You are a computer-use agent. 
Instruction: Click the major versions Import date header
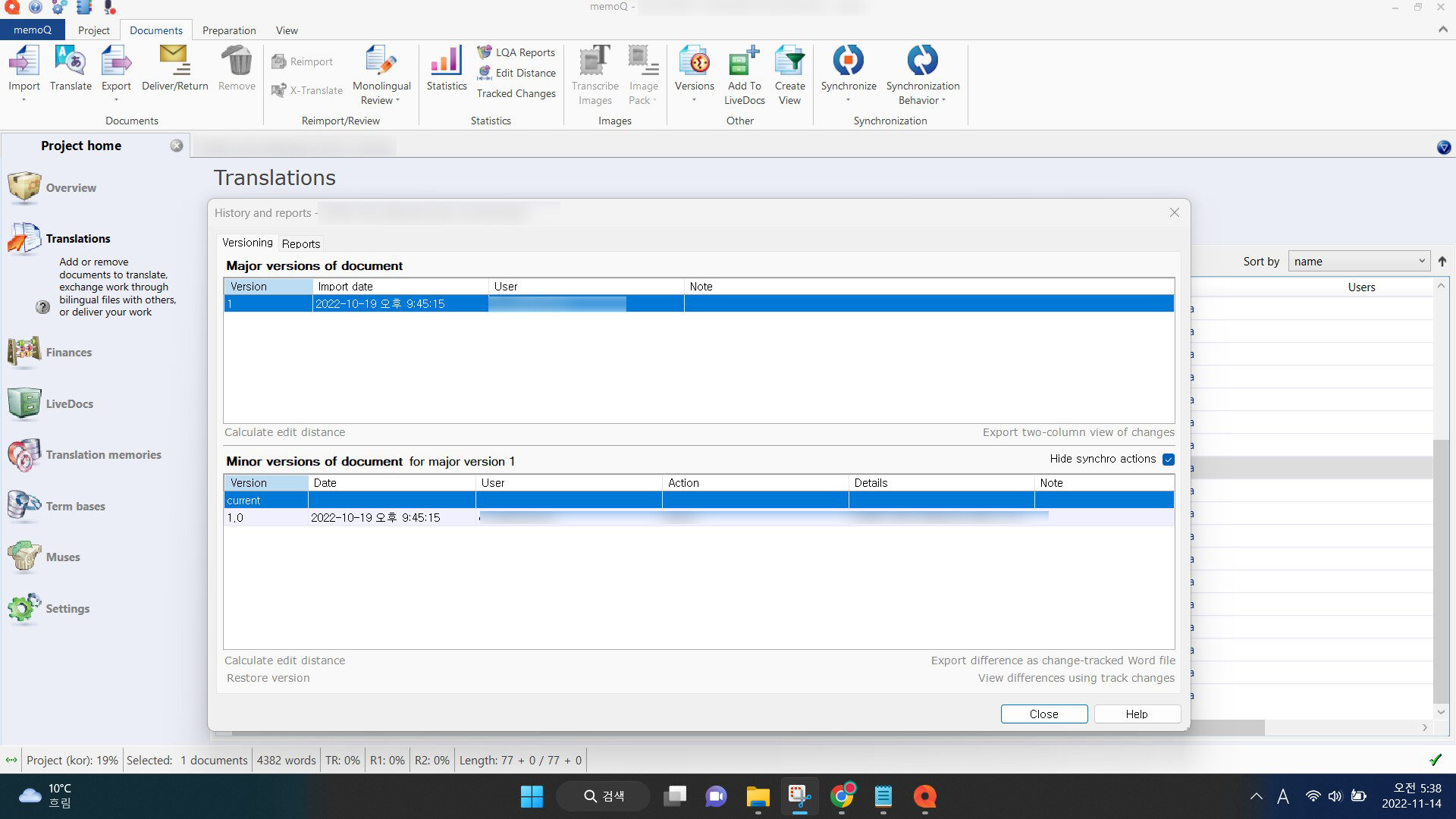(400, 287)
